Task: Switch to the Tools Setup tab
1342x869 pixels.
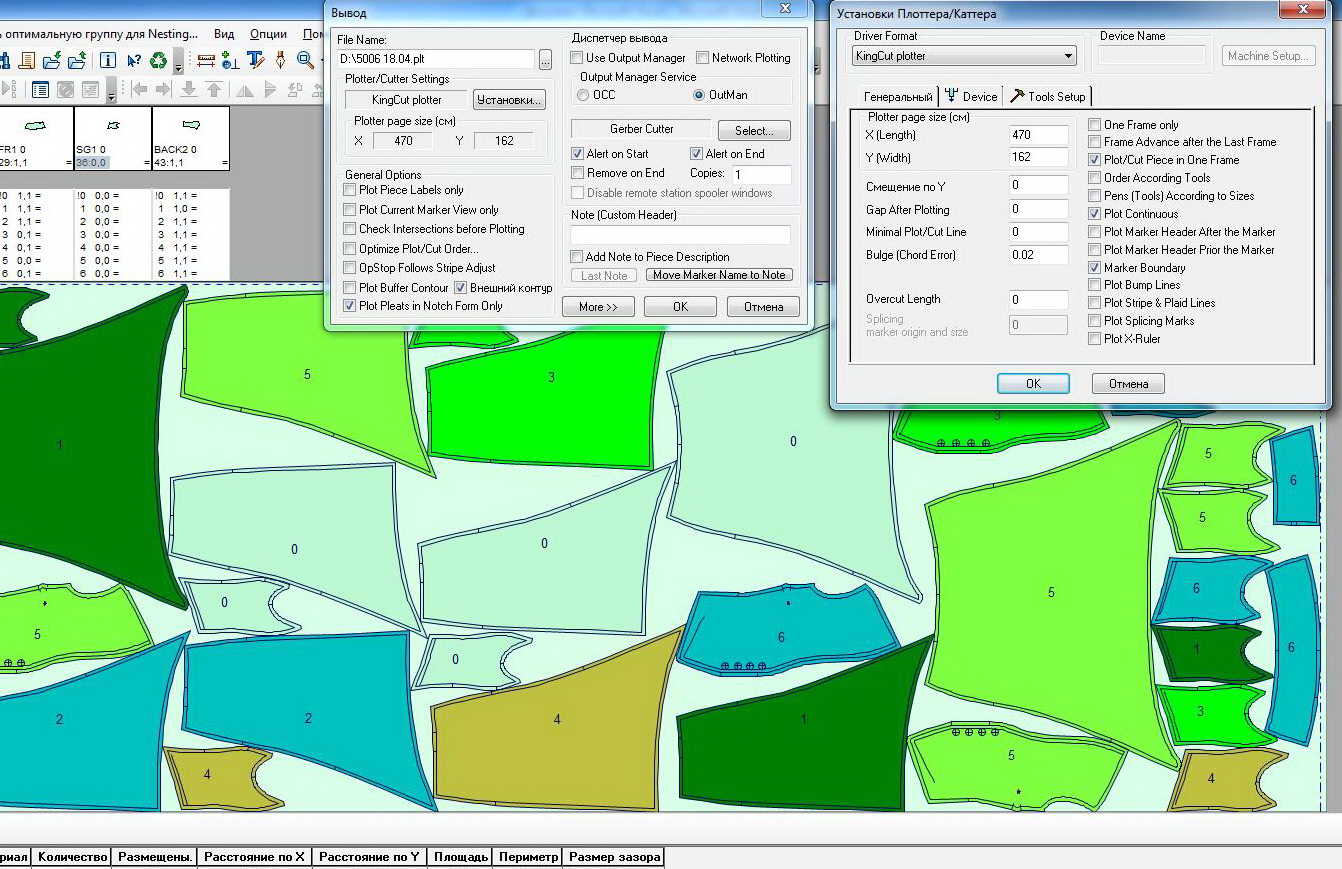Action: 1048,96
